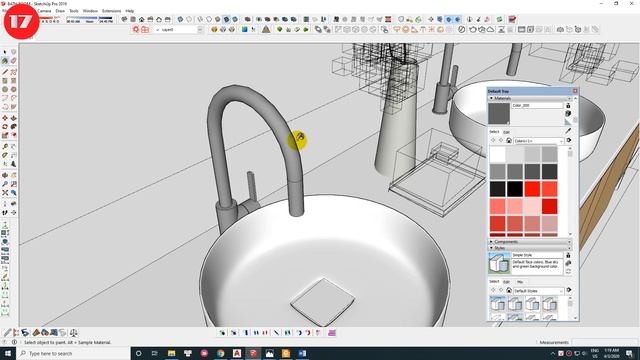Open the Tools menu

(74, 11)
